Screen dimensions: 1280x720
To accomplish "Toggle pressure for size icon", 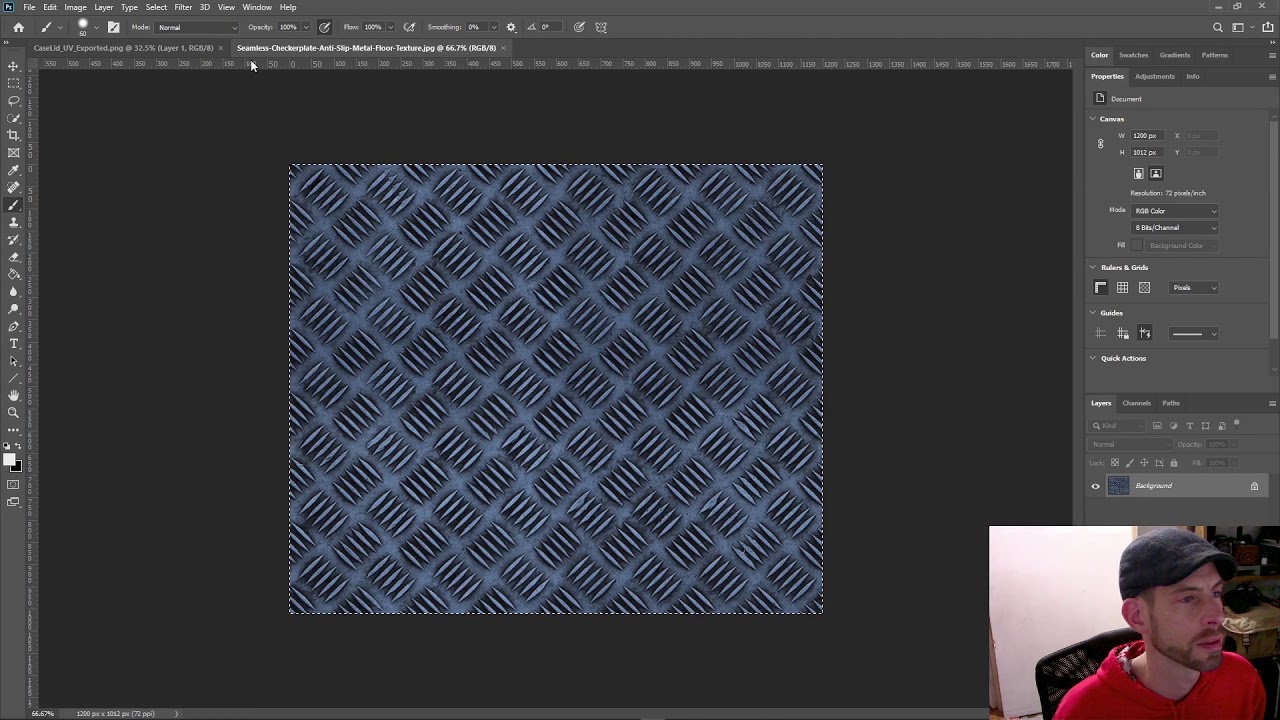I will click(x=579, y=27).
